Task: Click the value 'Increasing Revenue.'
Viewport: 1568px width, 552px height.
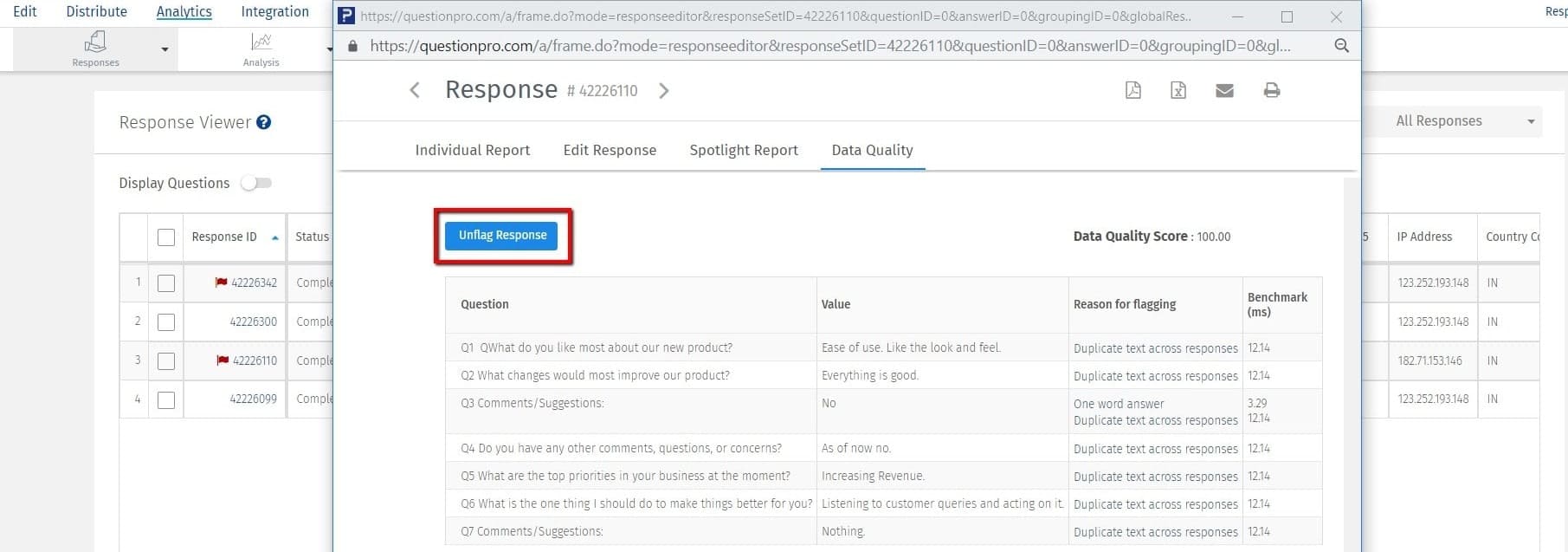Action: [x=873, y=476]
